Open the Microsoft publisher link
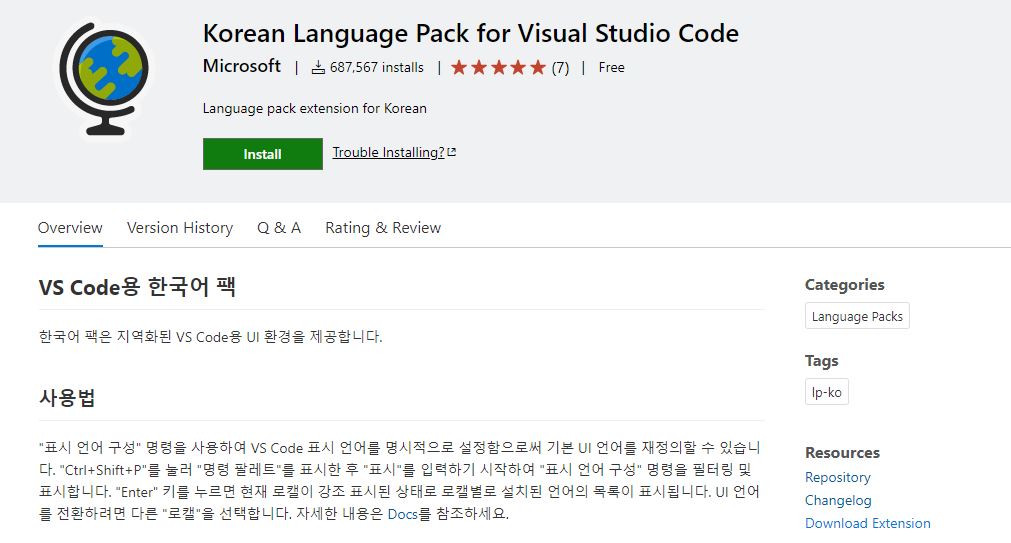This screenshot has height=543, width=1011. point(242,66)
